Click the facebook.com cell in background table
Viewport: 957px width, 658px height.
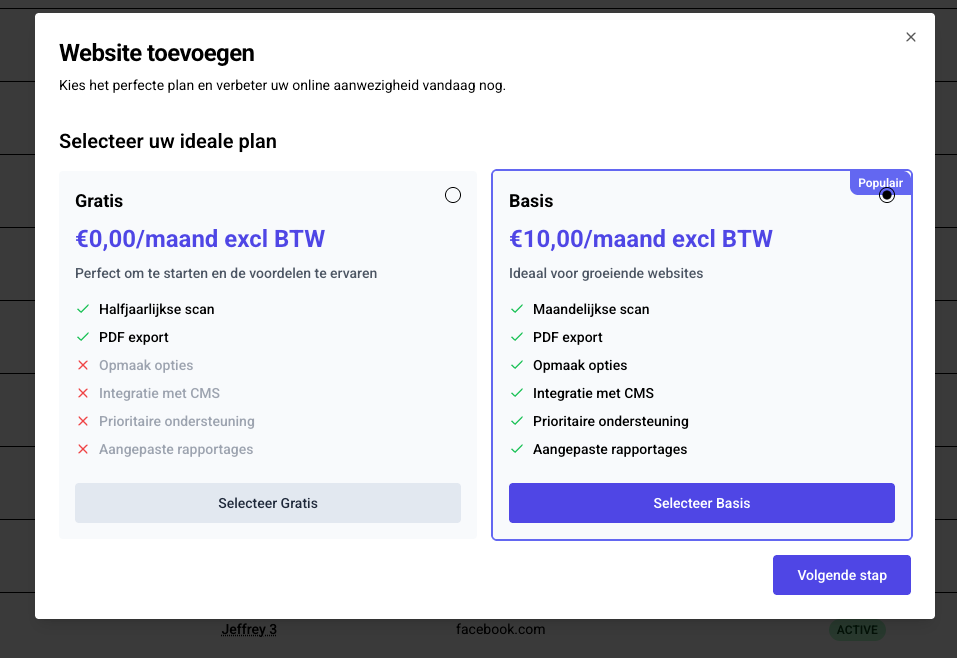pyautogui.click(x=500, y=629)
